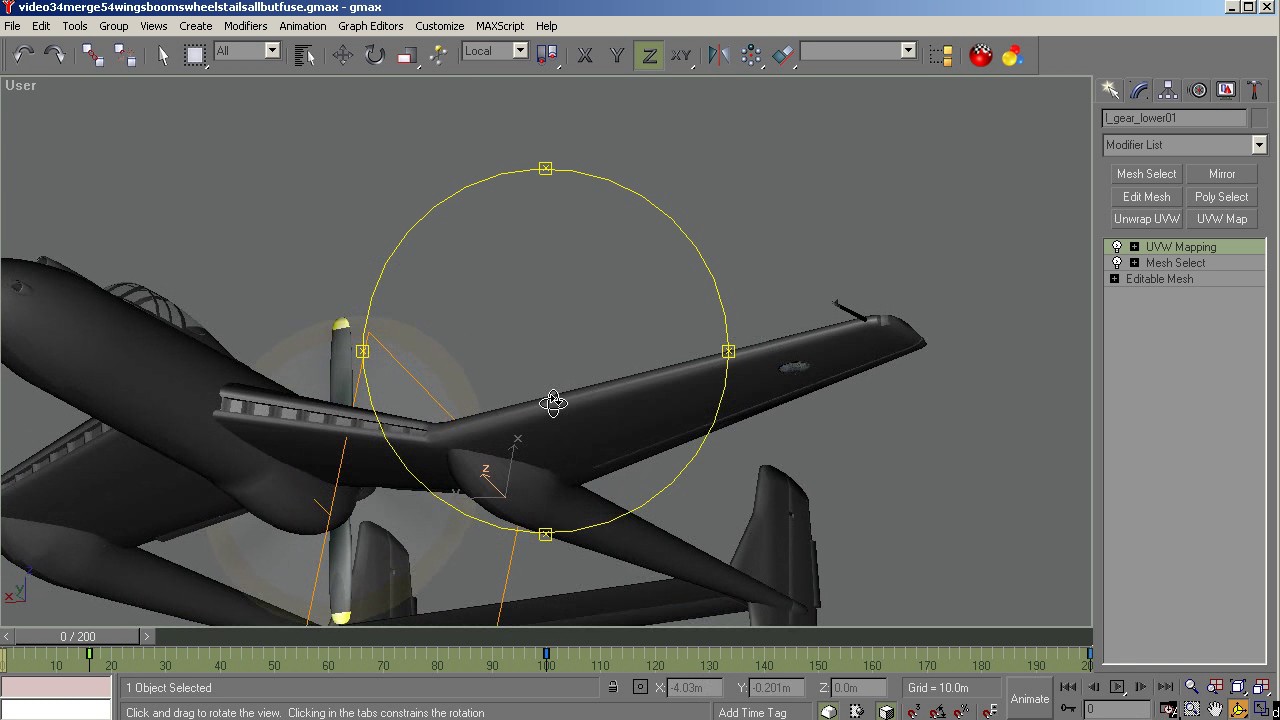Click the Poly Select button
The height and width of the screenshot is (720, 1280).
1222,197
